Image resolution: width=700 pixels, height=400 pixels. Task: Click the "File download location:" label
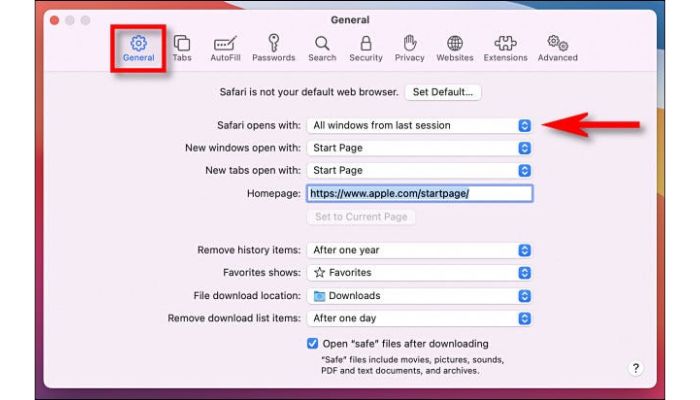click(x=247, y=296)
